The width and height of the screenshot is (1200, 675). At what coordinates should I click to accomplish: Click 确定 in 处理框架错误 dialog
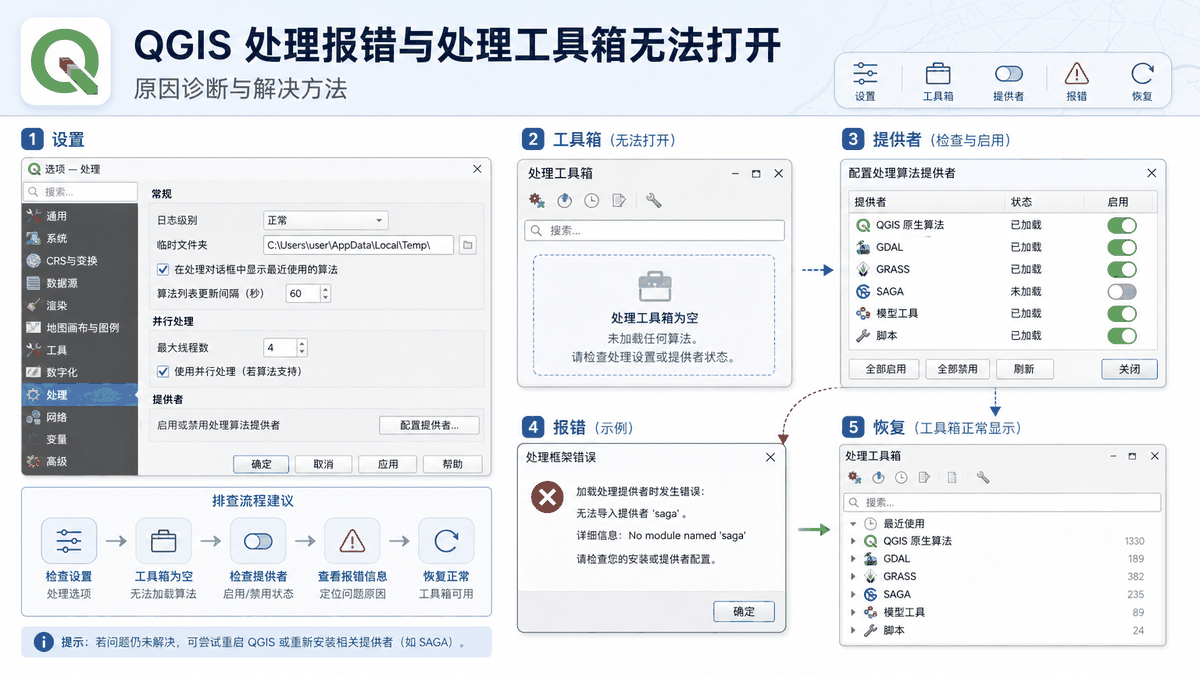click(744, 612)
